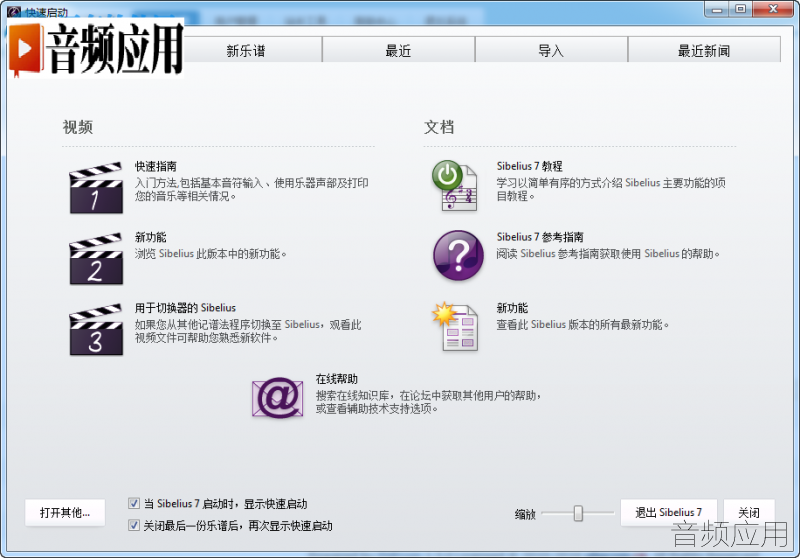Viewport: 800px width, 558px height.
Task: Open the online help @ envelope icon
Action: 278,397
